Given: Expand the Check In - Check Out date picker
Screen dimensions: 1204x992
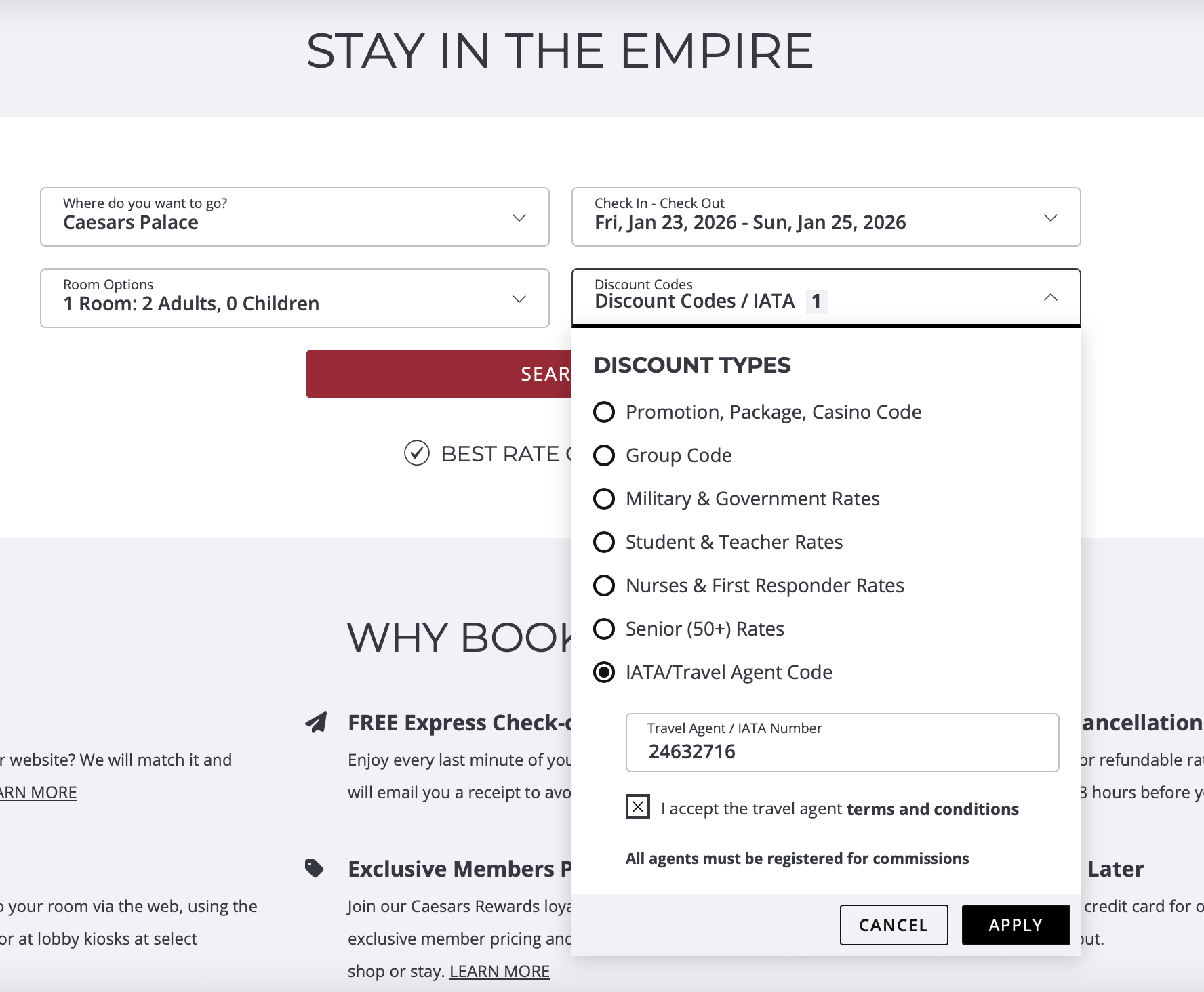Looking at the screenshot, I should coord(826,217).
